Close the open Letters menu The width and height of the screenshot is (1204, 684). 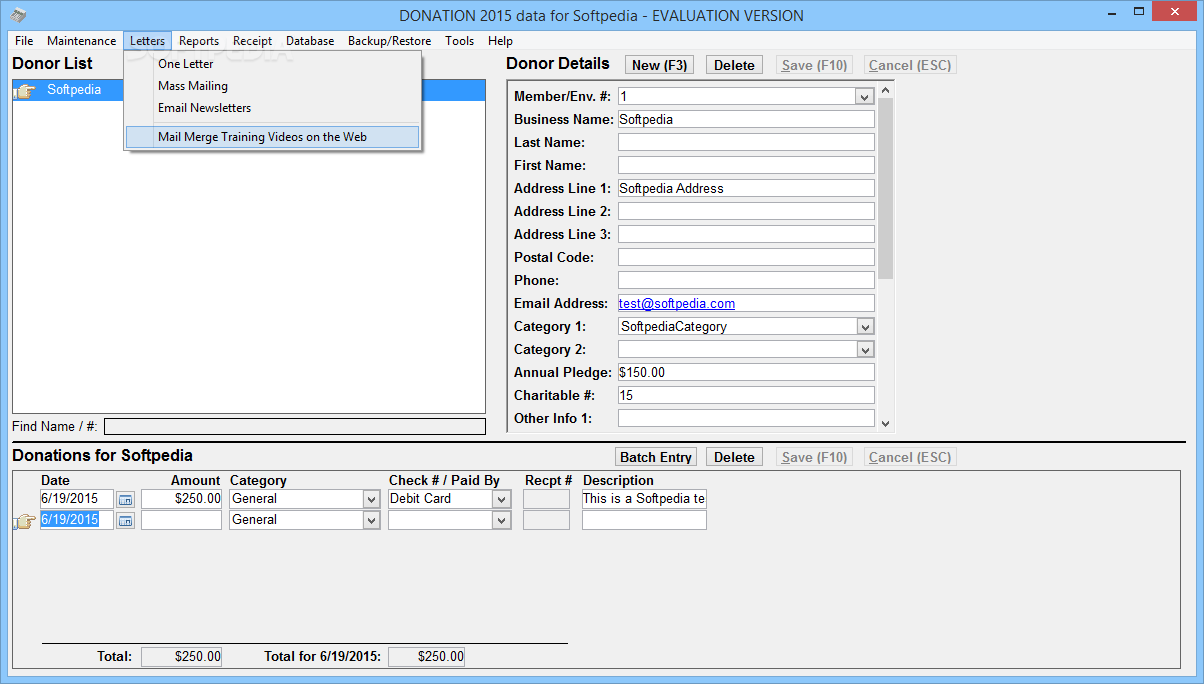pos(148,41)
